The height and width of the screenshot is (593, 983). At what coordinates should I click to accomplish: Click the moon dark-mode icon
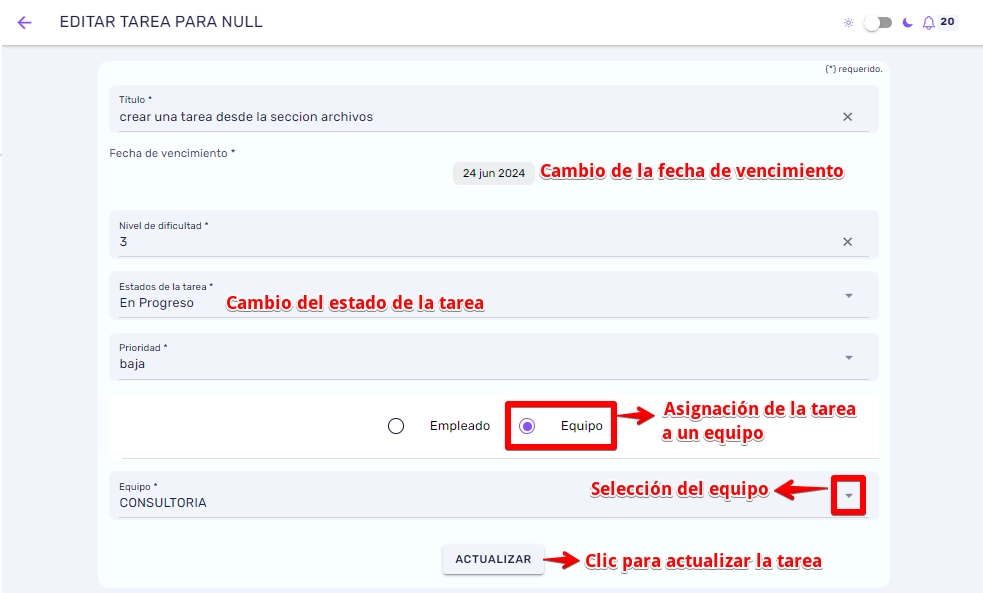pos(907,23)
